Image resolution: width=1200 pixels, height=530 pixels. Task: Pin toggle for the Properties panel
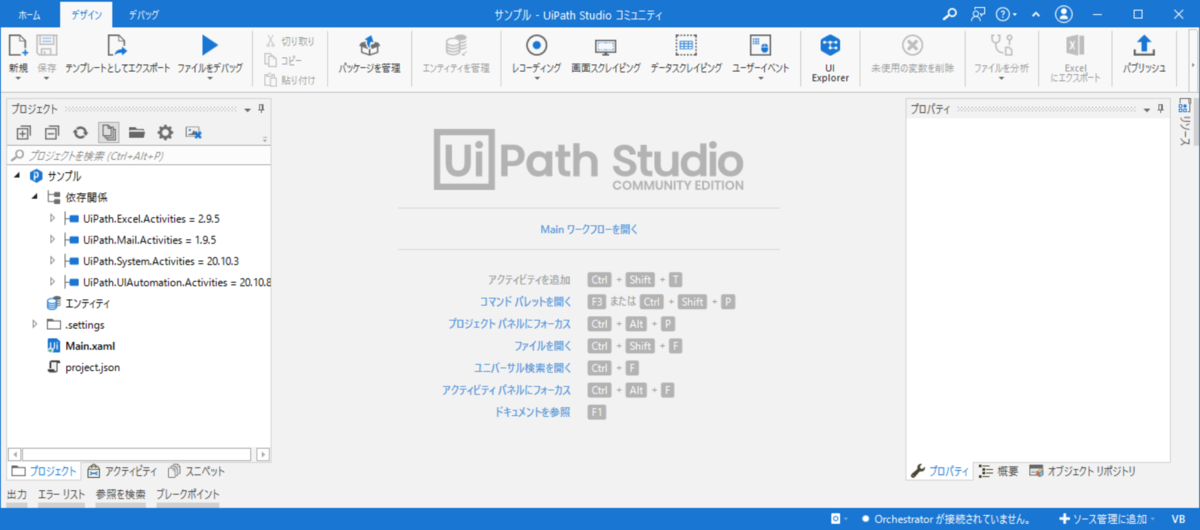1161,108
